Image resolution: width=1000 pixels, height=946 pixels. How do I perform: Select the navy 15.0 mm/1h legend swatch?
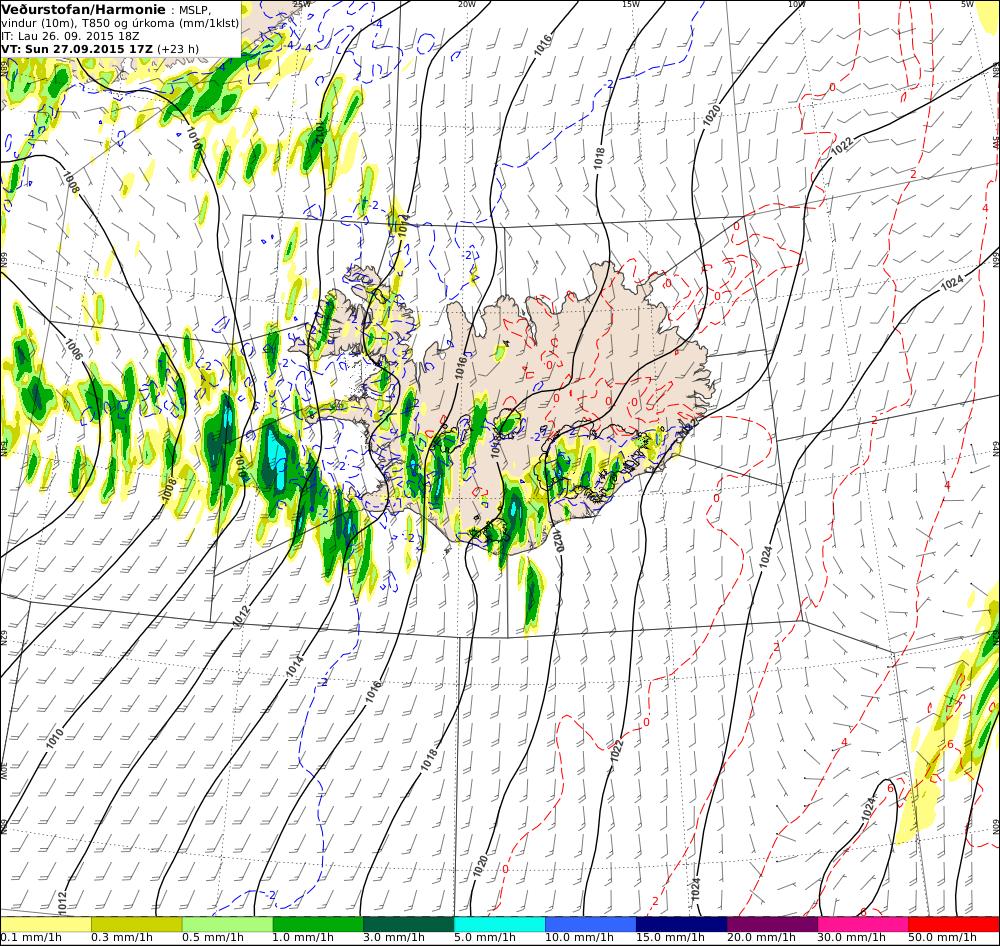pyautogui.click(x=681, y=924)
